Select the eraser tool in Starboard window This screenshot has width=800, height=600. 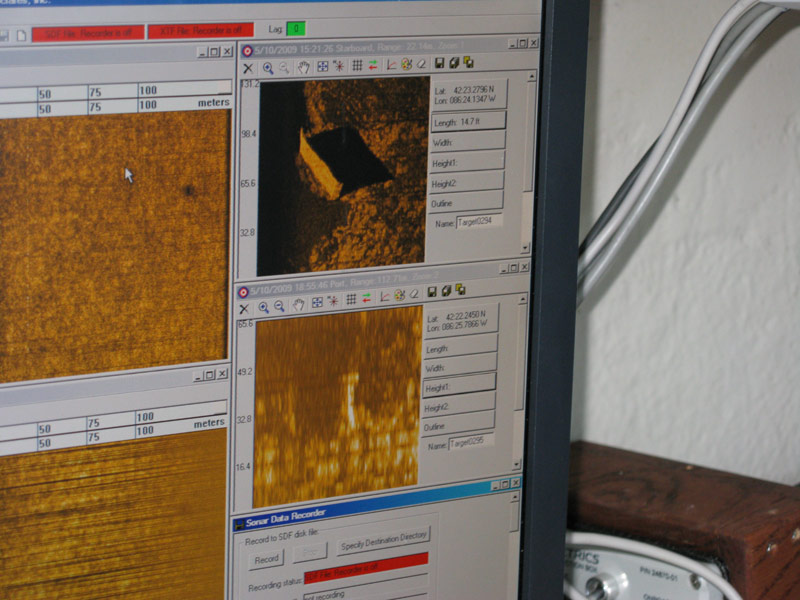click(421, 64)
